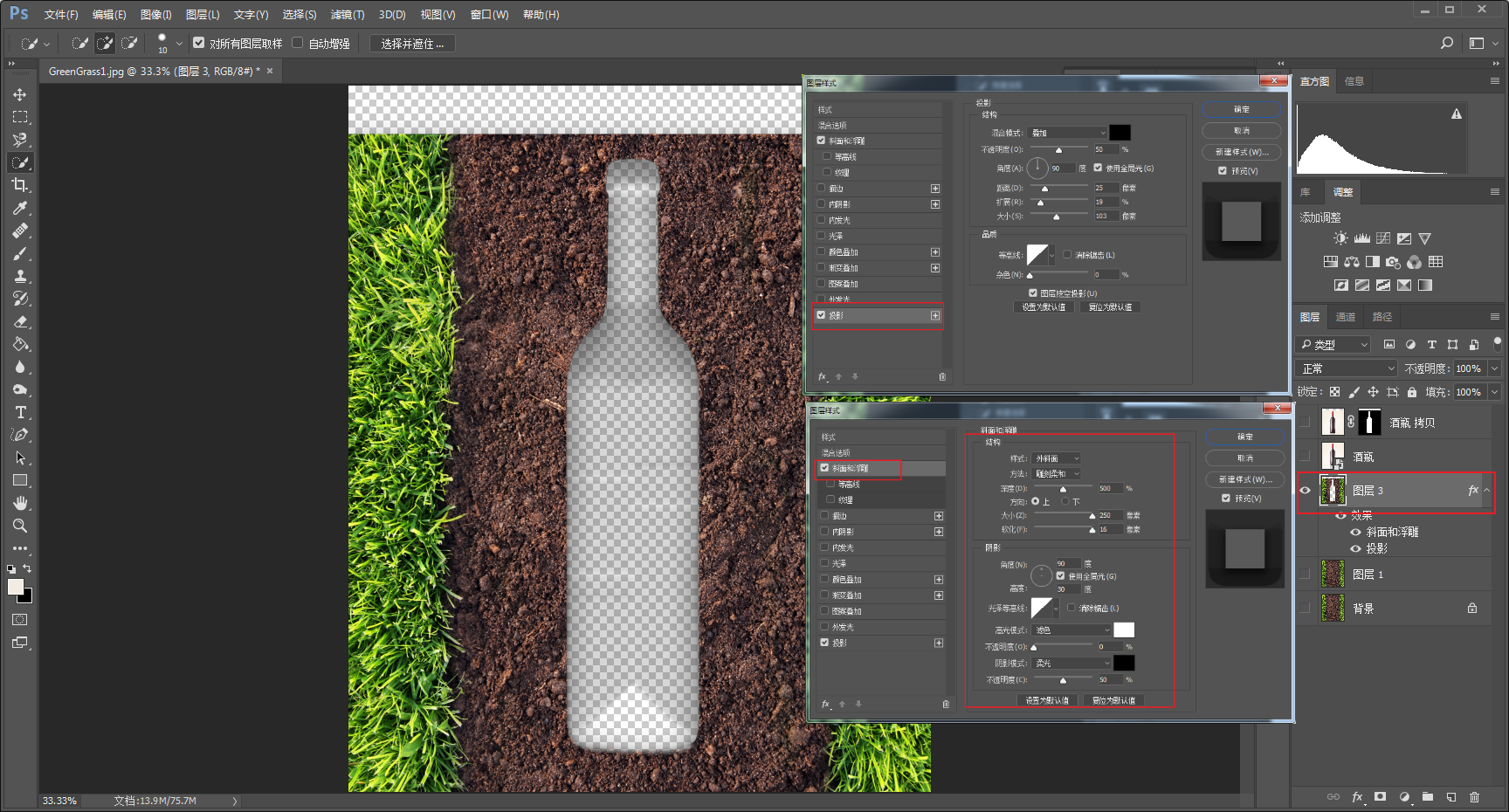This screenshot has height=812, width=1509.
Task: Click the delete layer trash icon
Action: click(1474, 796)
